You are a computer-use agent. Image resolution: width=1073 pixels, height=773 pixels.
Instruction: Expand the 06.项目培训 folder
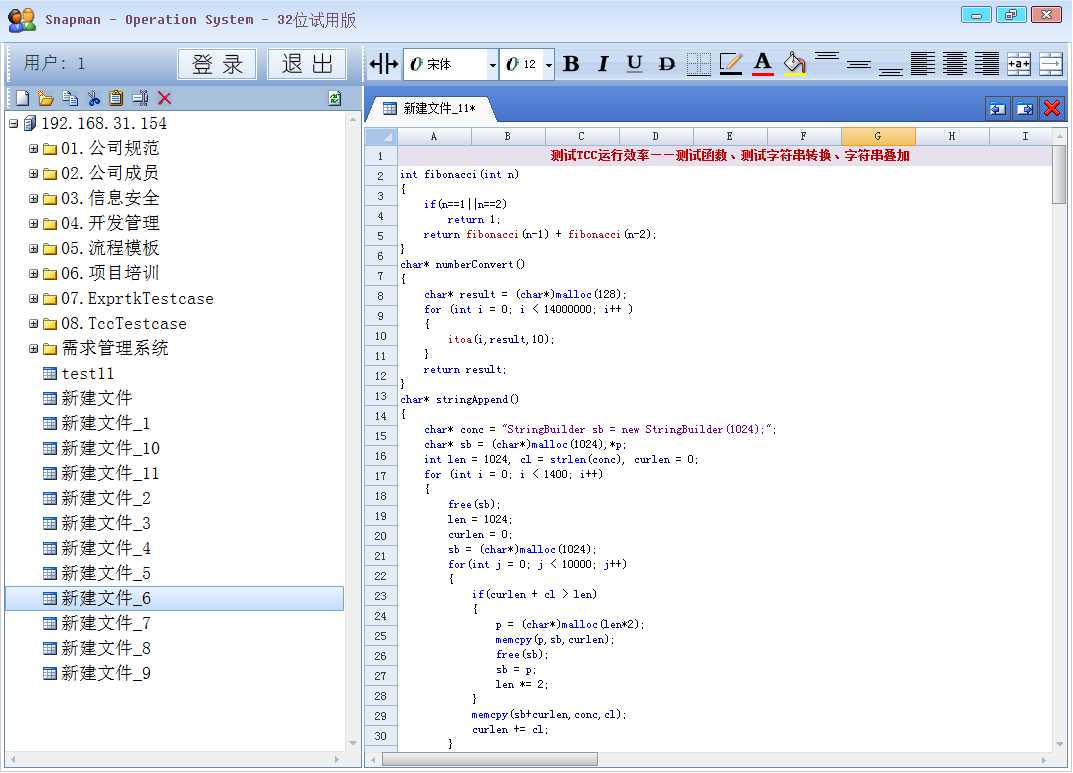pos(33,274)
